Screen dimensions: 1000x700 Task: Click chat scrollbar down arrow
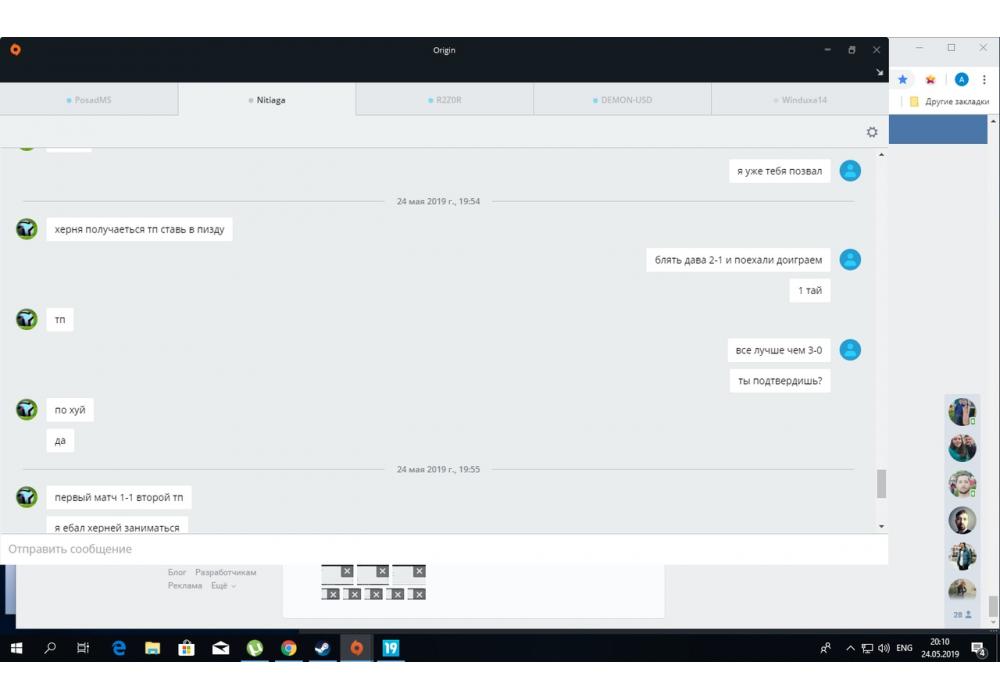click(x=881, y=527)
